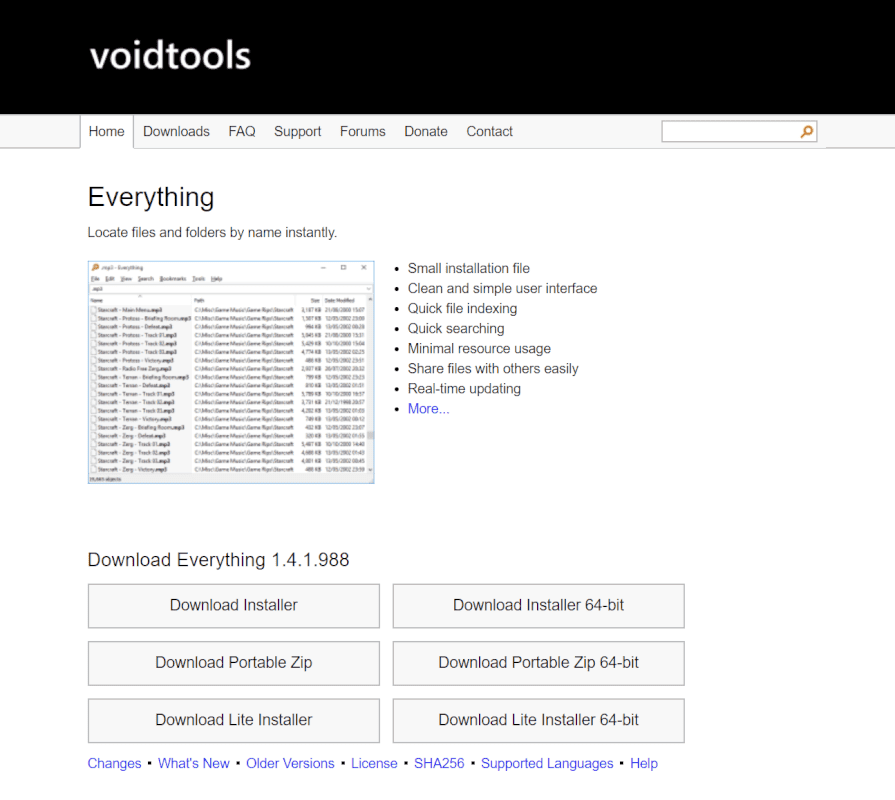Click 'Share files with others easily' text

493,369
